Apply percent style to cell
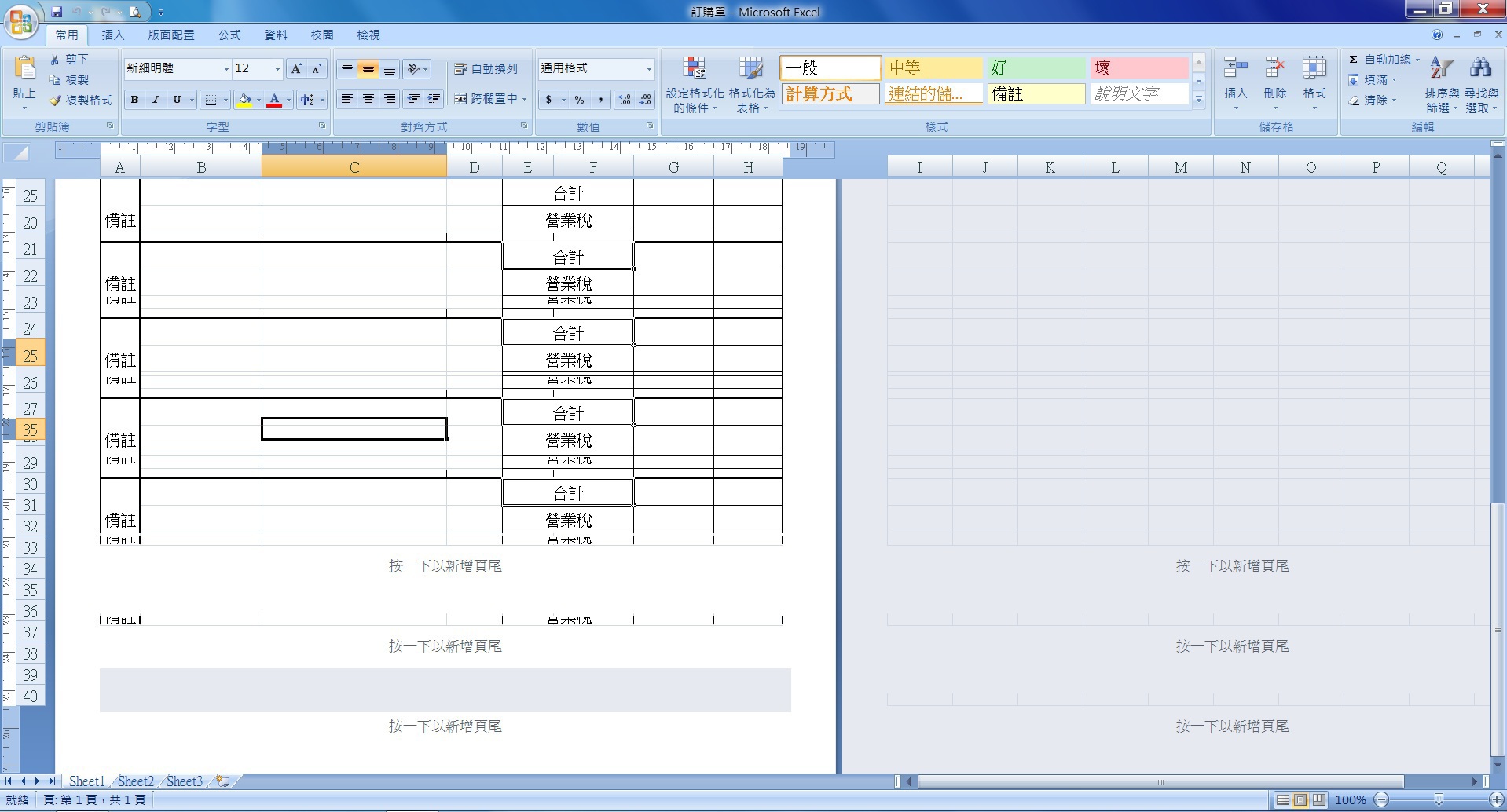 579,100
